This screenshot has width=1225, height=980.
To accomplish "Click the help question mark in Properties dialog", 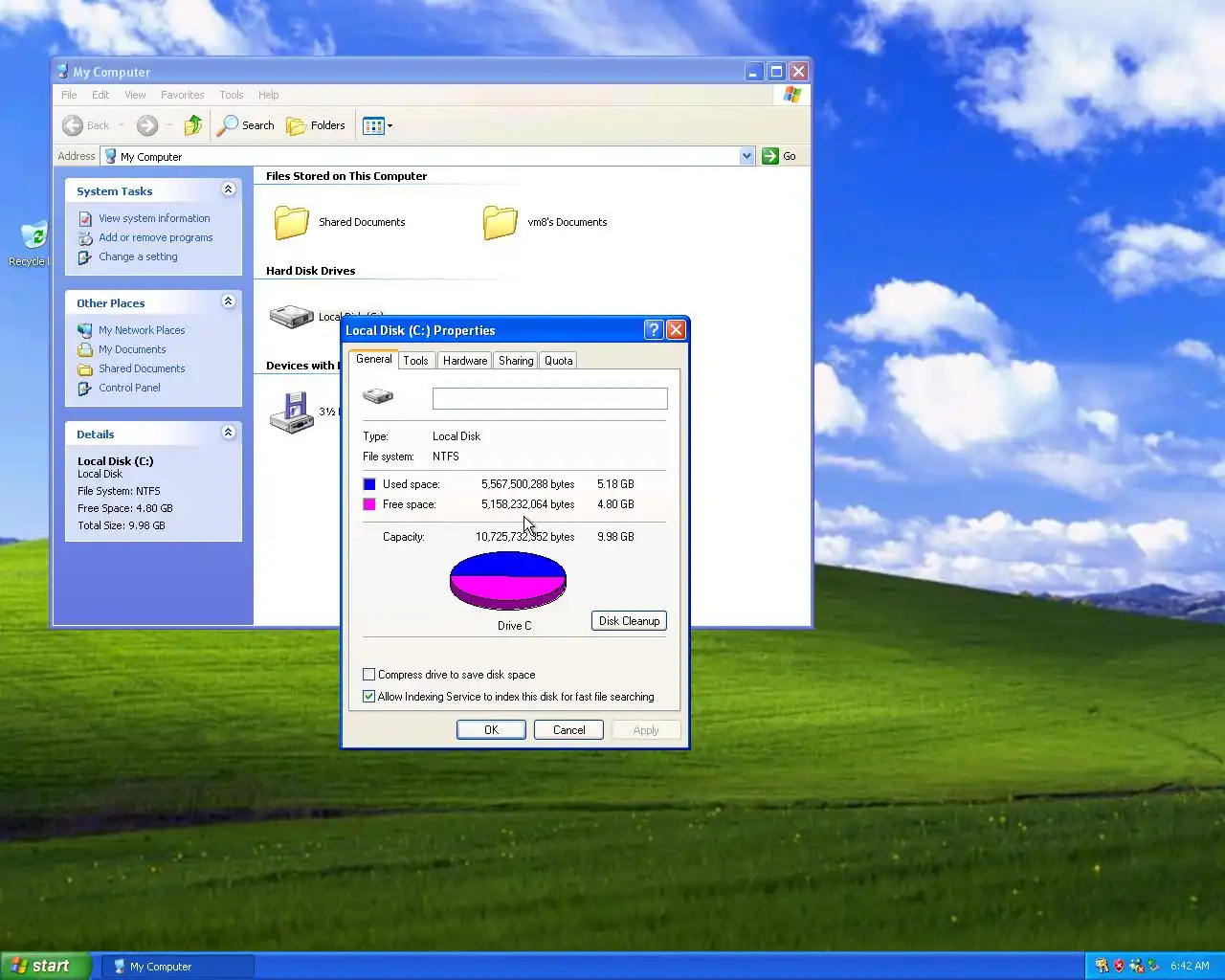I will [x=654, y=330].
